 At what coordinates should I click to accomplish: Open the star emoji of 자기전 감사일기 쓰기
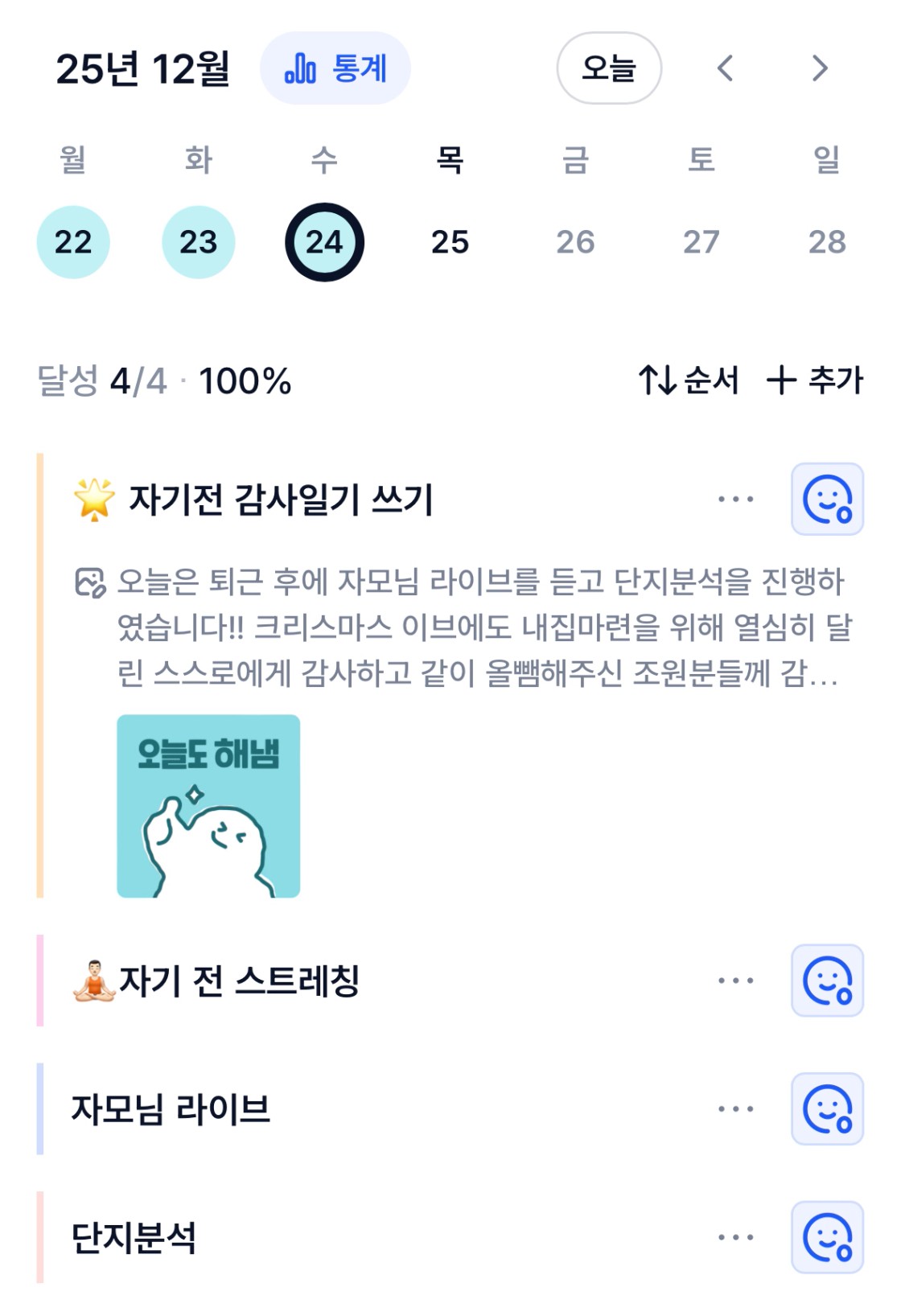pyautogui.click(x=94, y=500)
